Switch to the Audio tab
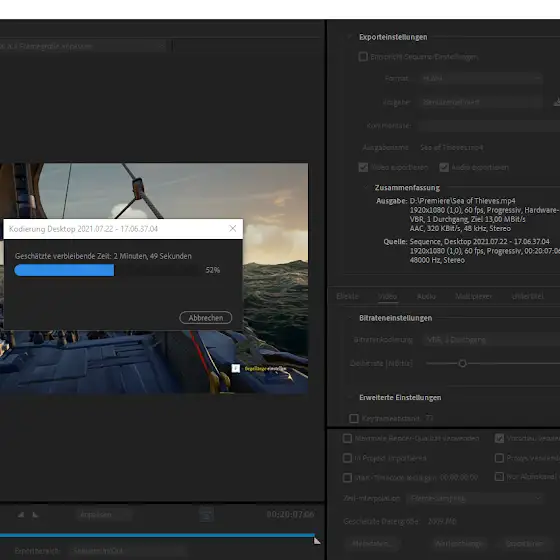The height and width of the screenshot is (560, 560). pyautogui.click(x=426, y=296)
